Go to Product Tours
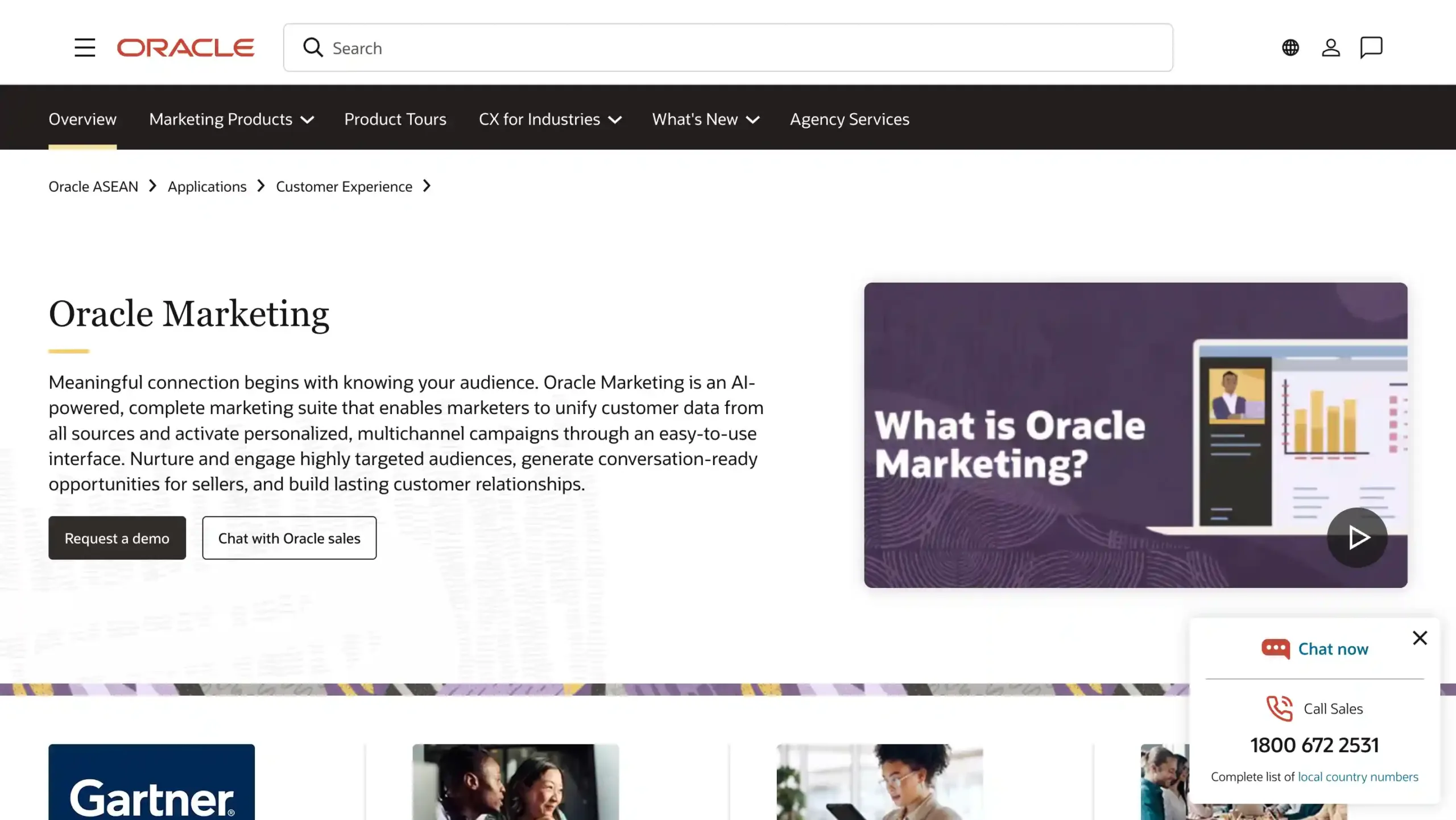Viewport: 1456px width, 820px height. (395, 119)
